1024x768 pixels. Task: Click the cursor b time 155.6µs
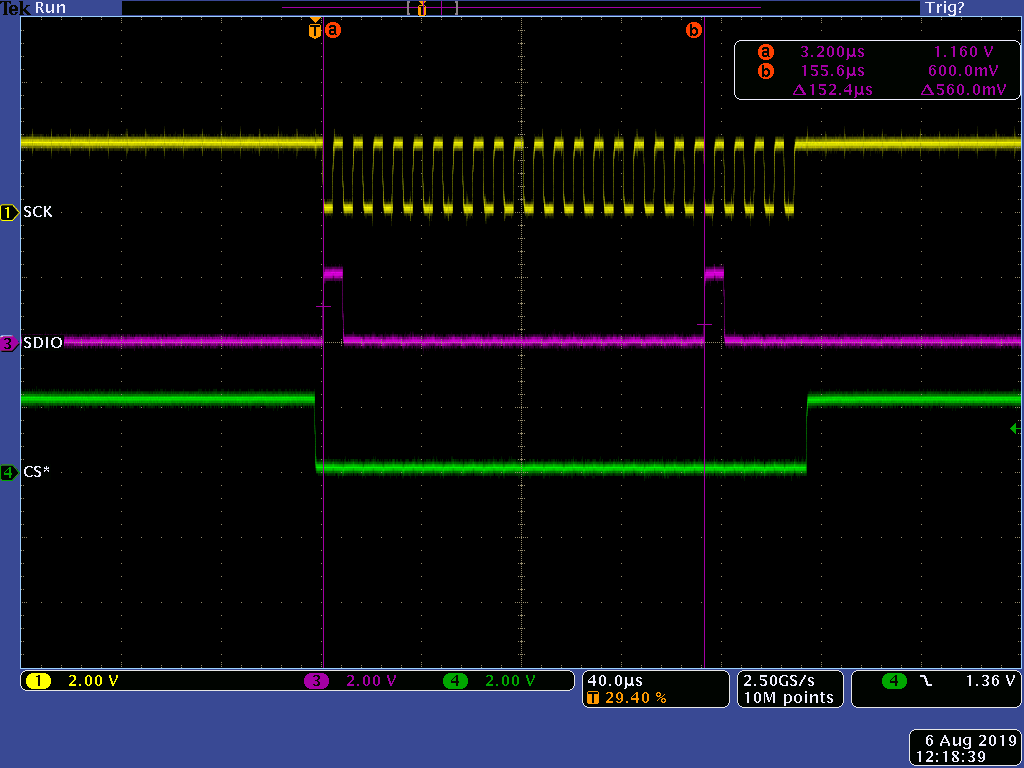coord(832,71)
